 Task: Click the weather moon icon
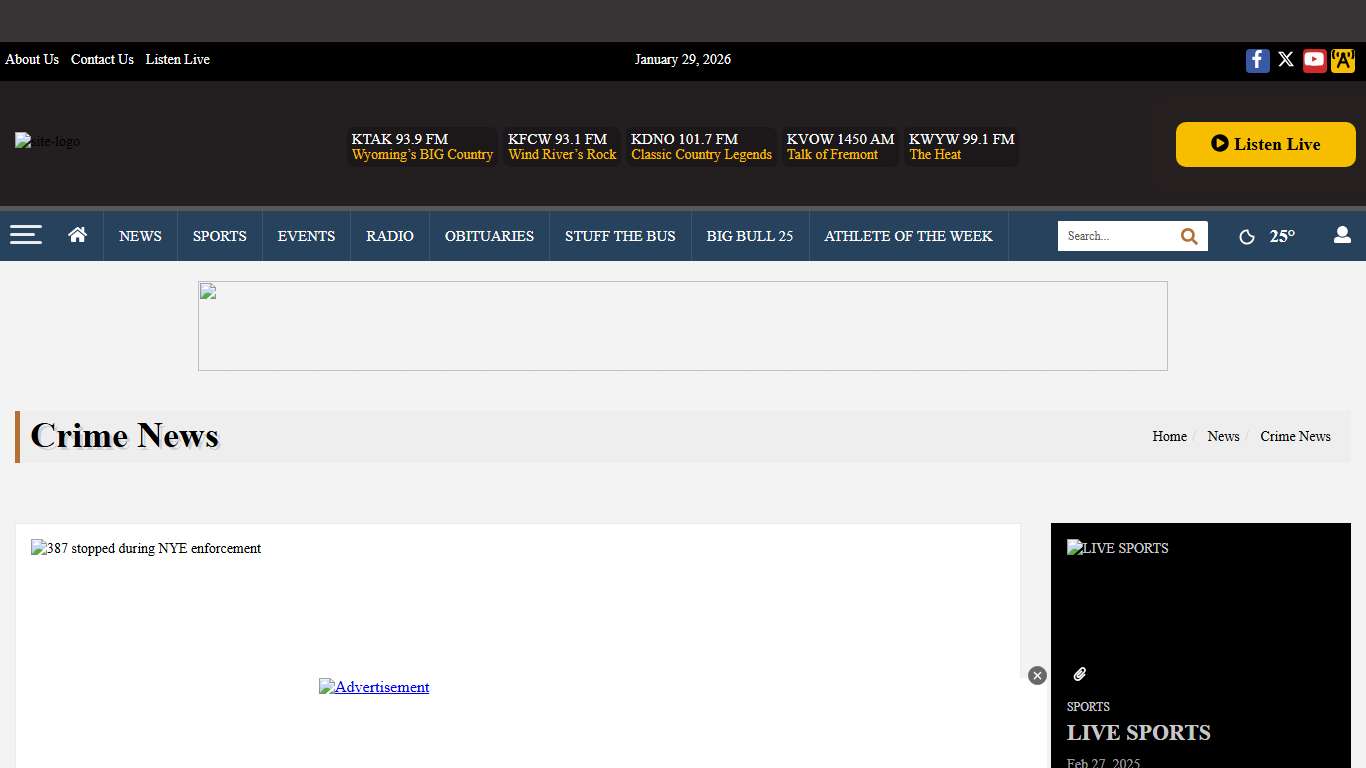click(x=1247, y=237)
